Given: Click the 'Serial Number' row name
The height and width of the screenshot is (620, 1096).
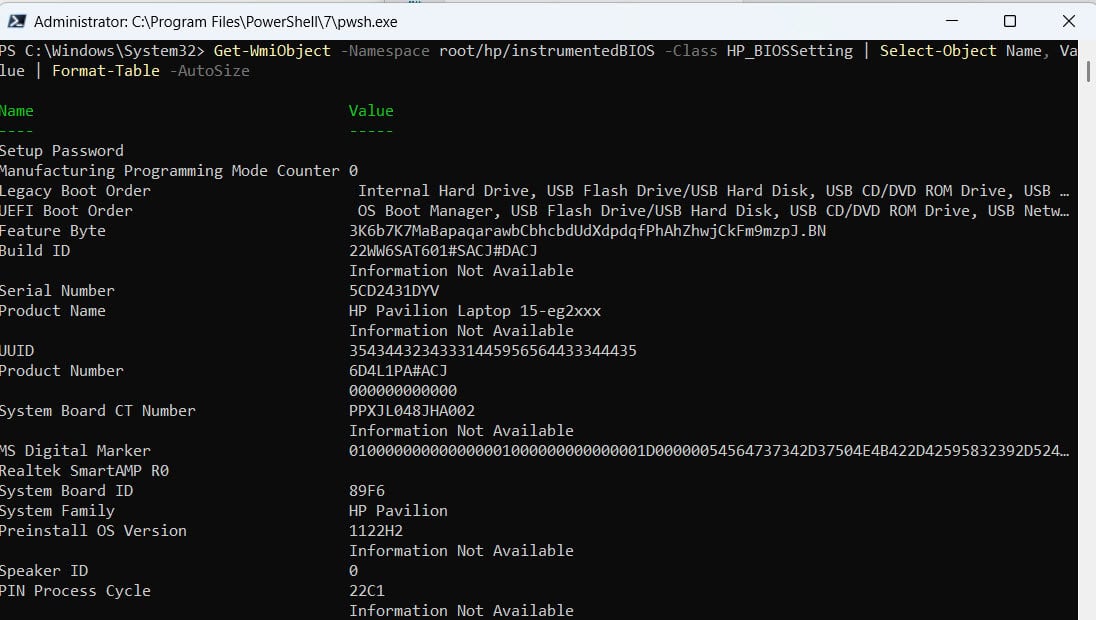Looking at the screenshot, I should point(57,291).
